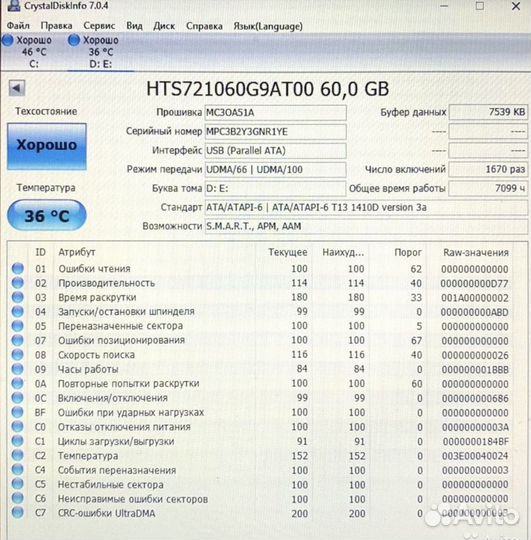This screenshot has width=531, height=540.
Task: Select the Ошибки чтения attribute text
Action: (94, 269)
